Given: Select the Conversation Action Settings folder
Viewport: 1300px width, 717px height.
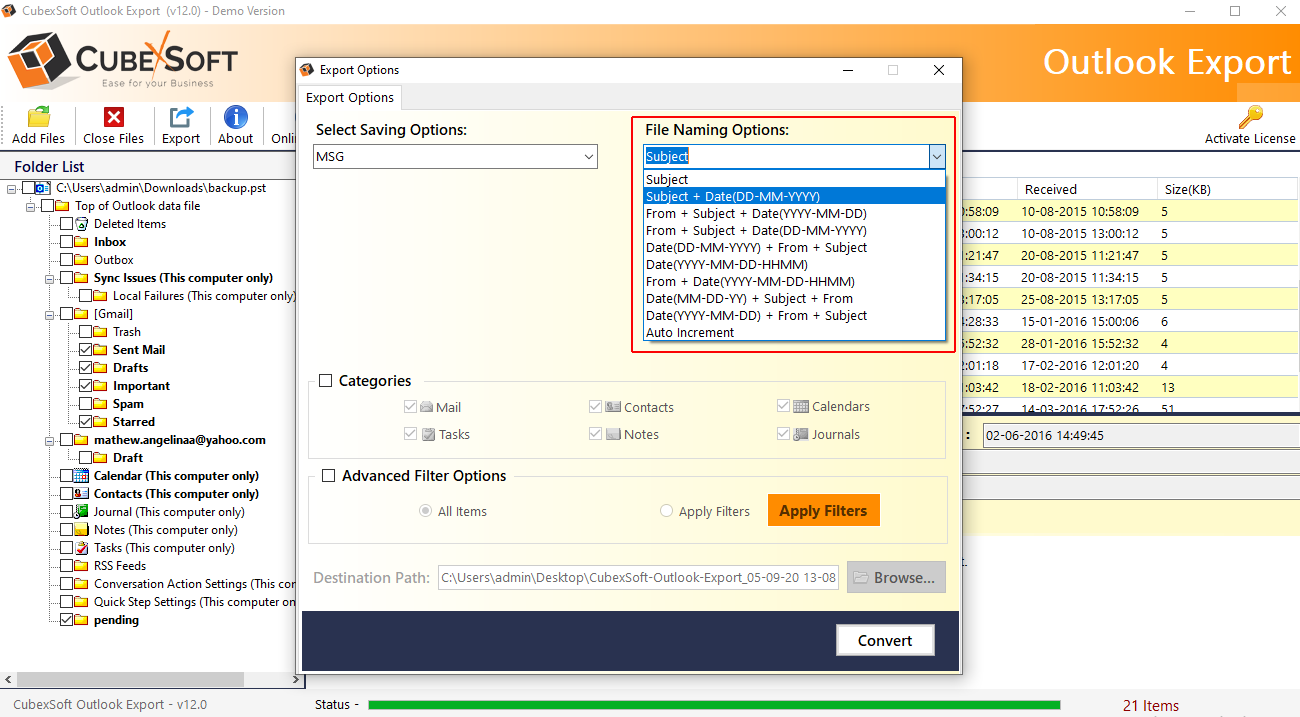Looking at the screenshot, I should tap(194, 584).
